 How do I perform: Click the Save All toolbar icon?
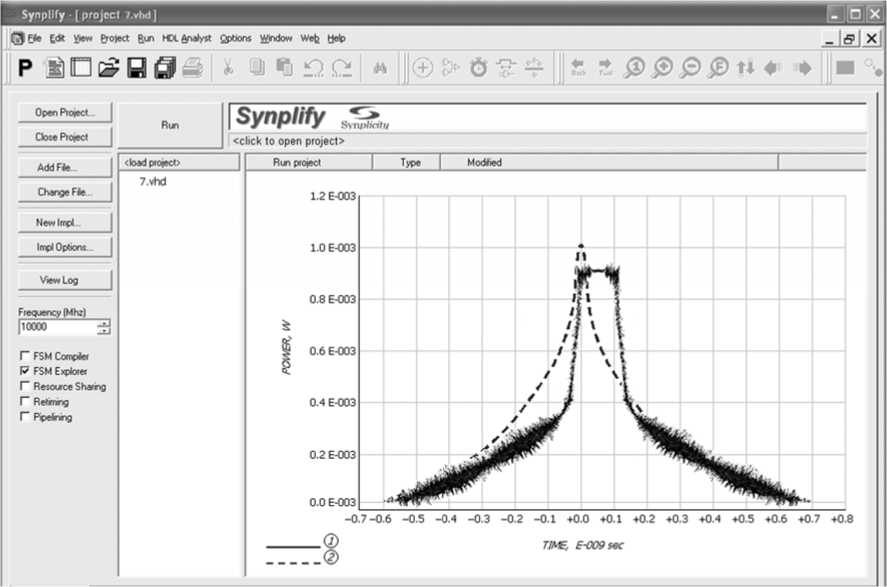point(164,68)
